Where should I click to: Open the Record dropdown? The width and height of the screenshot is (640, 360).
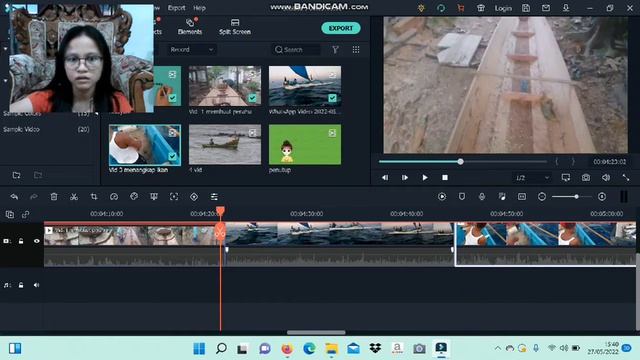point(192,50)
